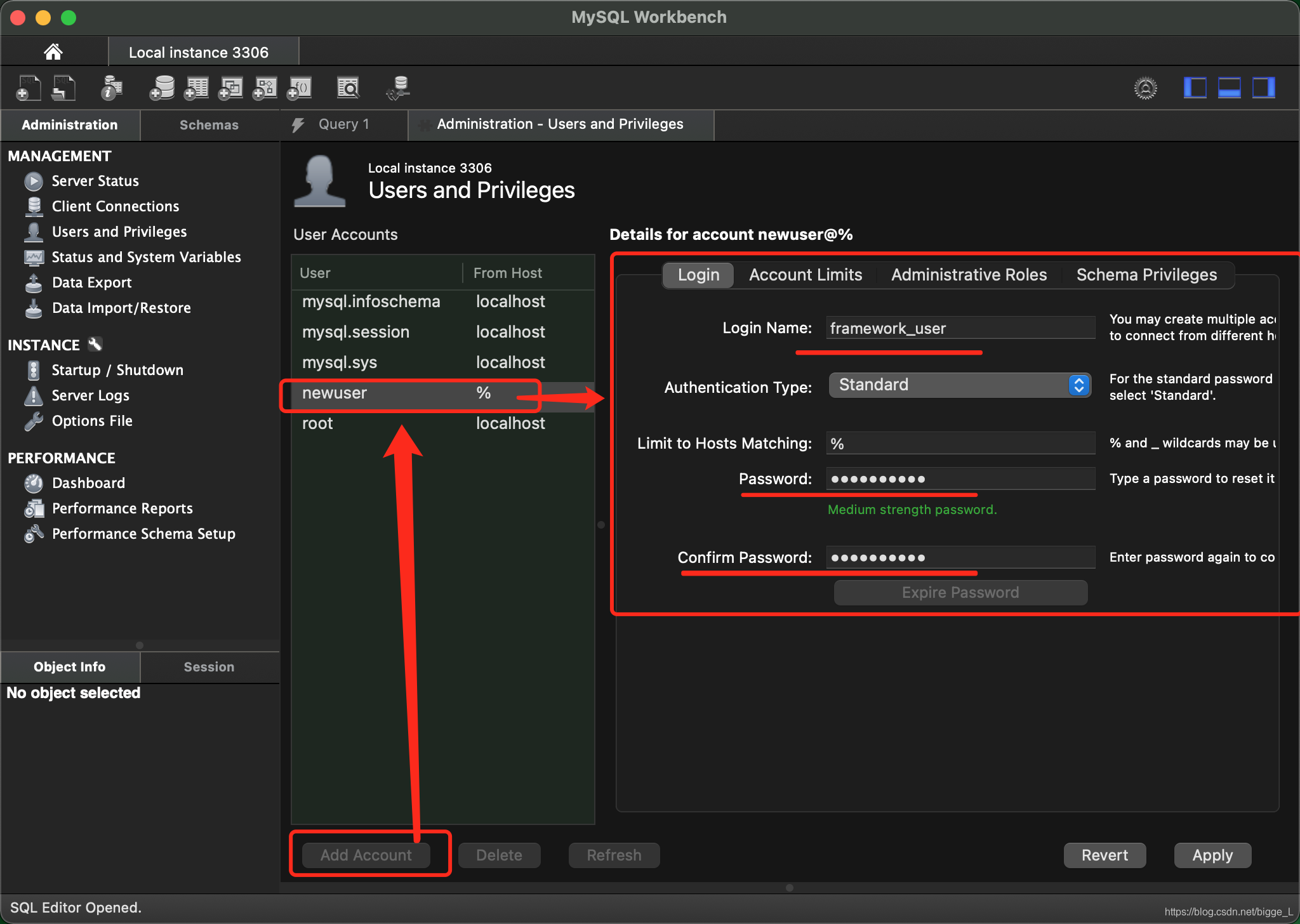The image size is (1300, 924).
Task: Open the performance Dashboard
Action: tap(88, 483)
